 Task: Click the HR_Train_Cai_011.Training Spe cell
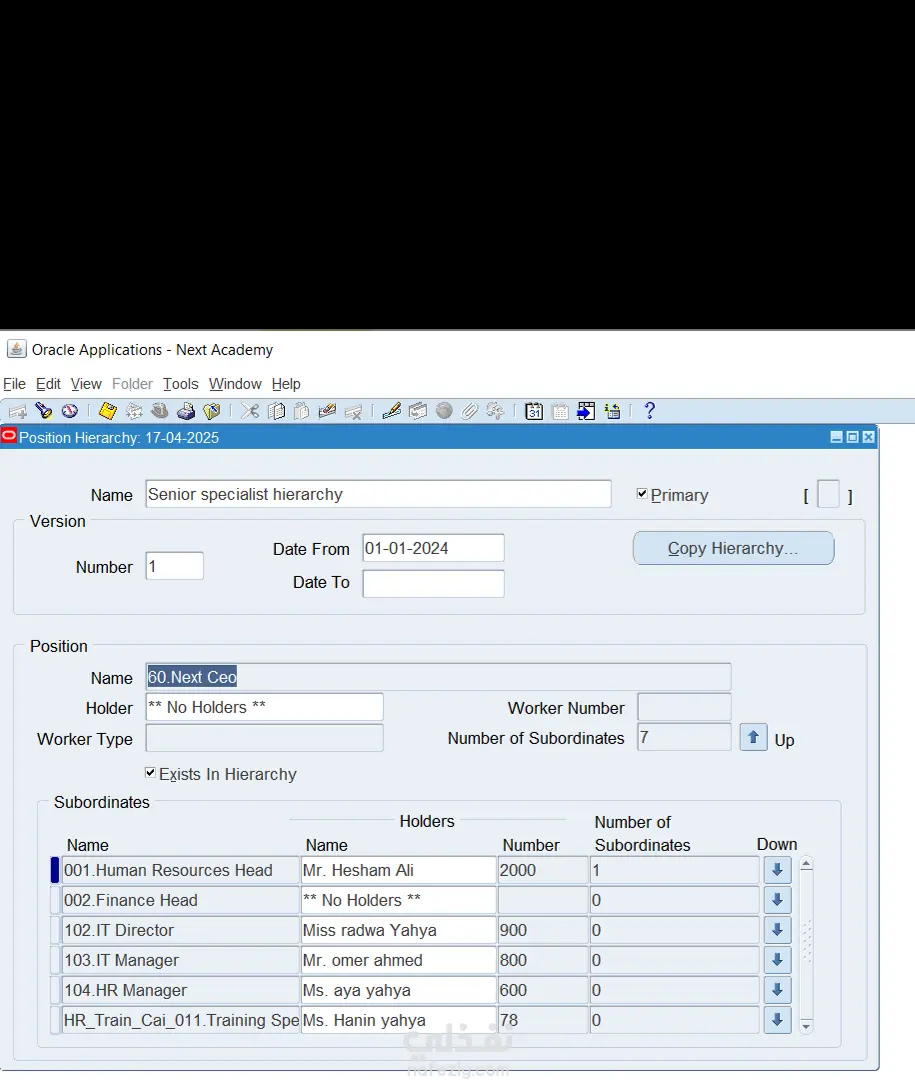point(181,1019)
